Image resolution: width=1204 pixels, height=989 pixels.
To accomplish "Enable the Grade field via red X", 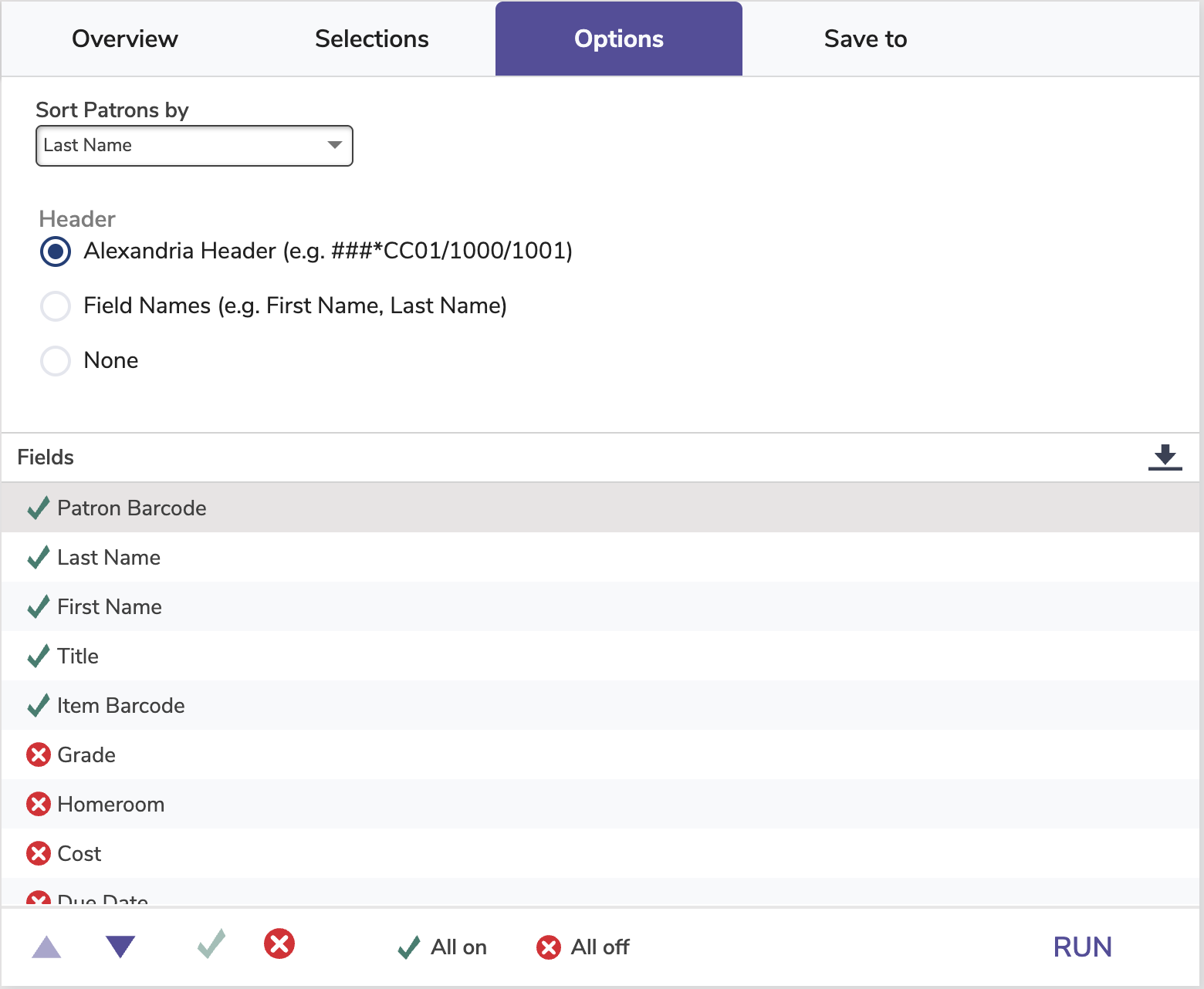I will (x=39, y=754).
